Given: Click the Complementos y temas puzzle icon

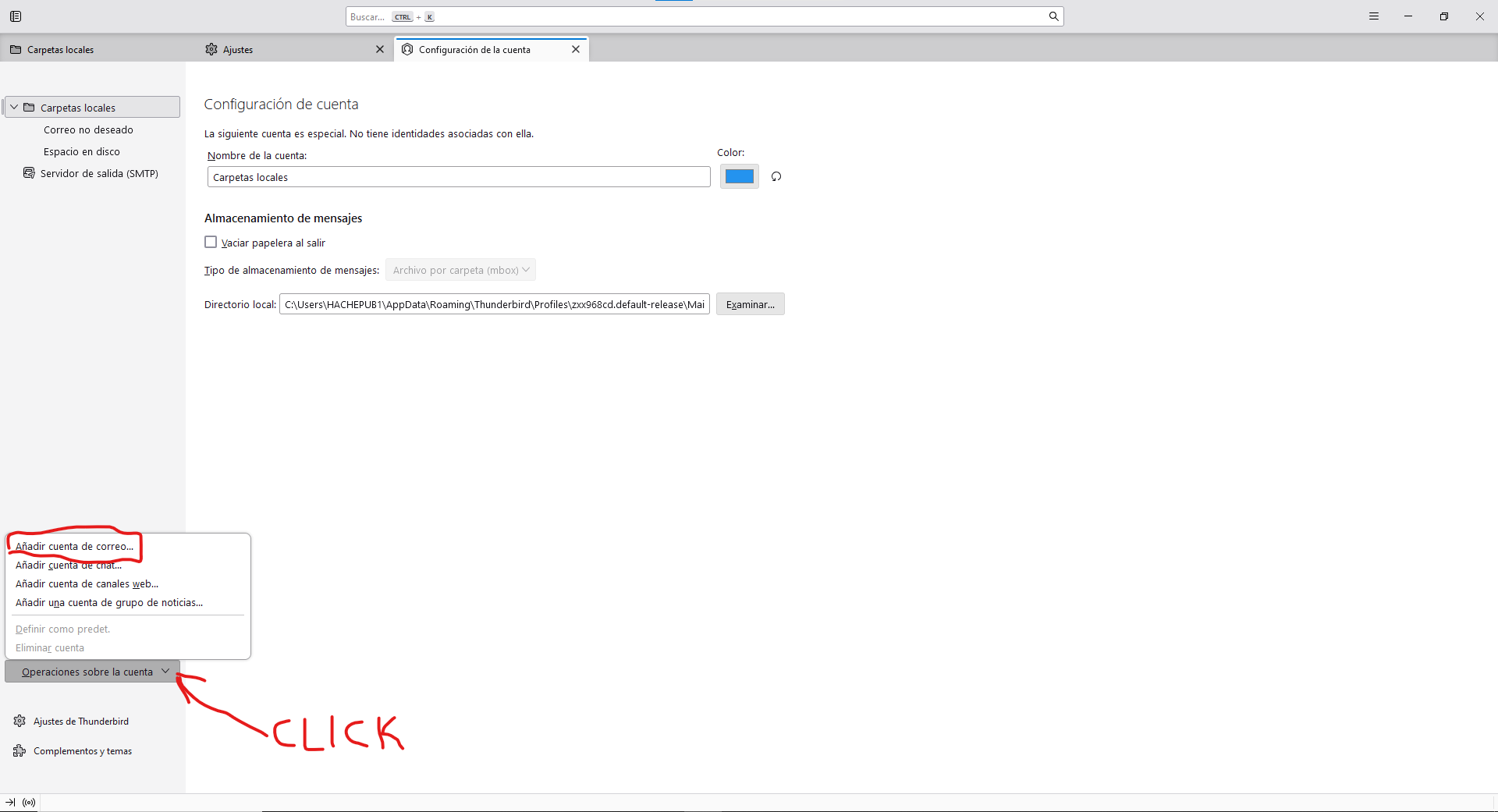Looking at the screenshot, I should 20,750.
